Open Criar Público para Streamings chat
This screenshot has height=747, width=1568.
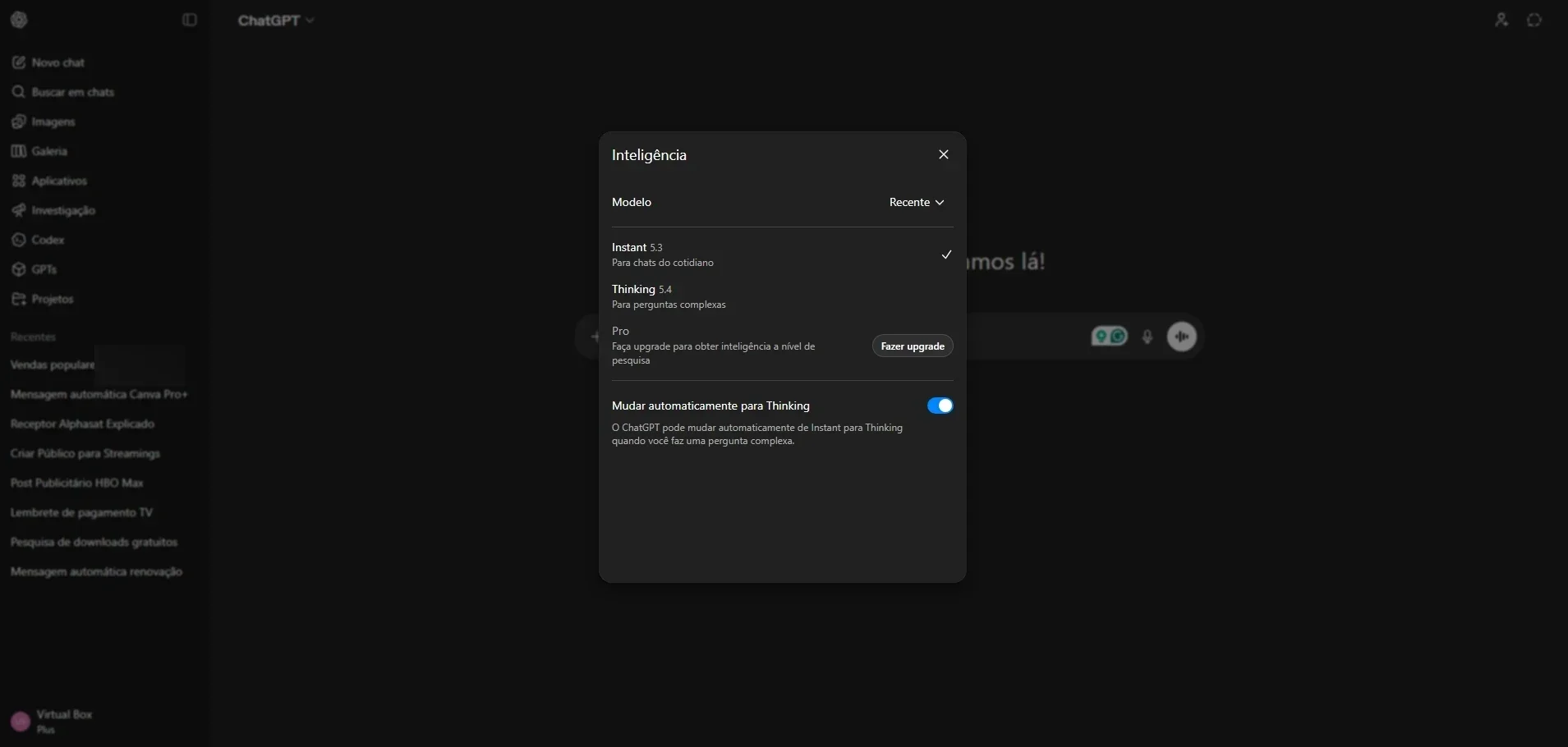coord(85,453)
